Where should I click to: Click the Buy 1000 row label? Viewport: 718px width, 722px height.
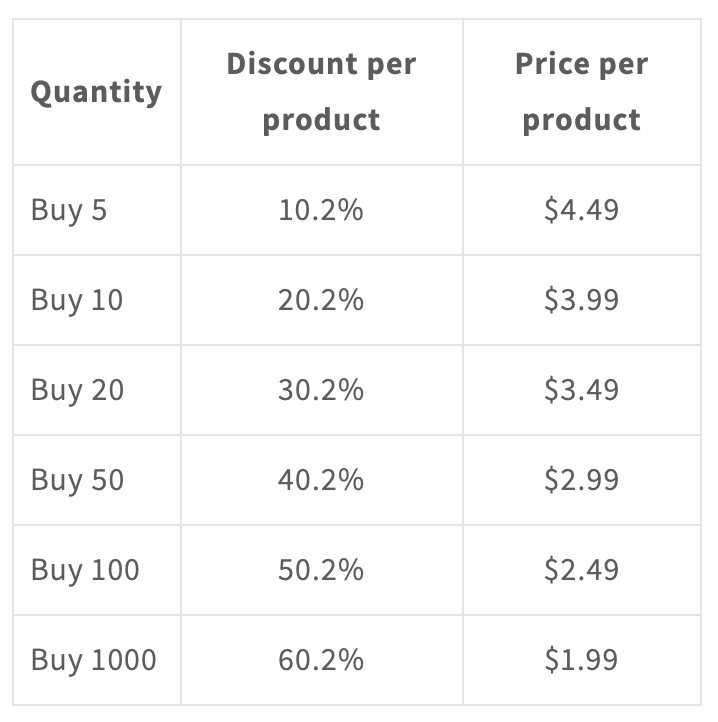93,660
